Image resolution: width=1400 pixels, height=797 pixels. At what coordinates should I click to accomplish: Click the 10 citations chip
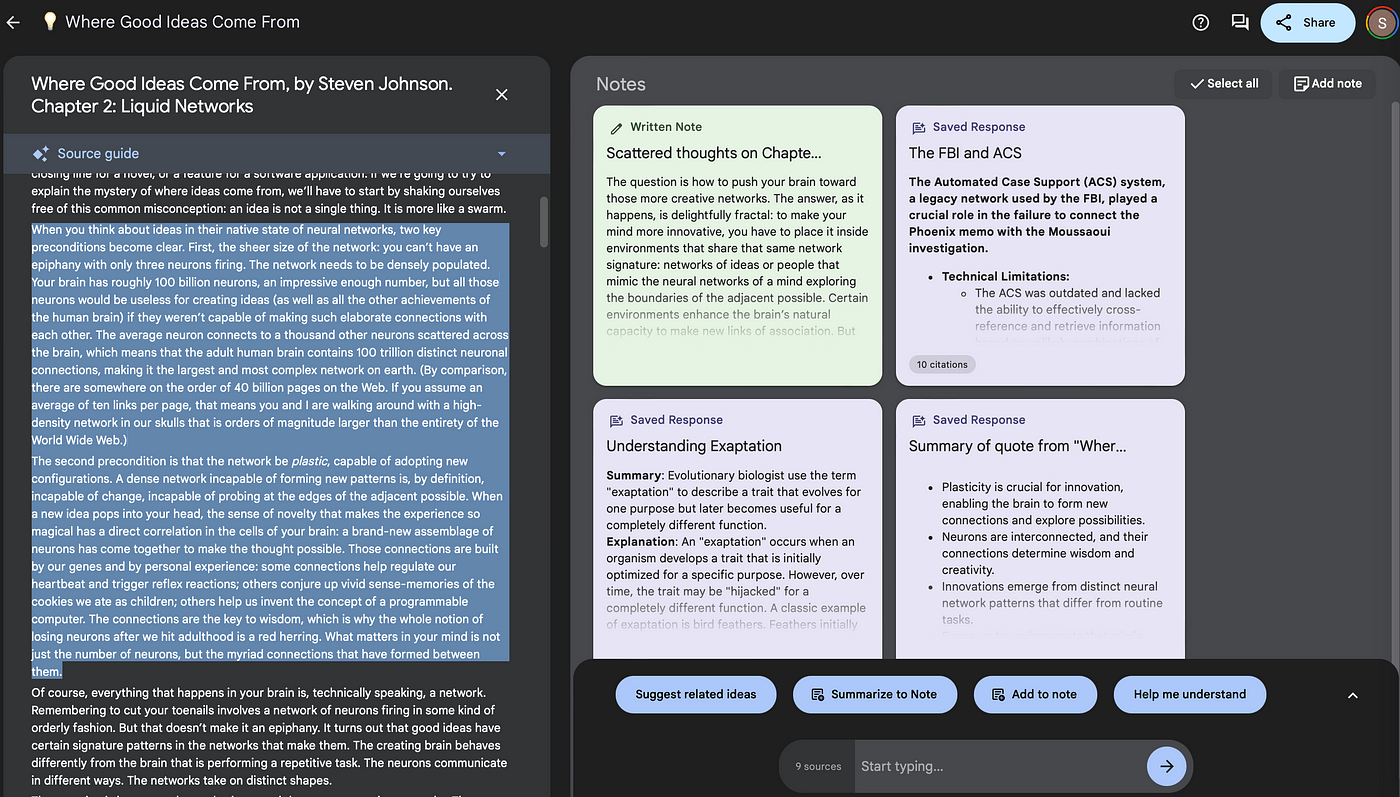(x=942, y=364)
